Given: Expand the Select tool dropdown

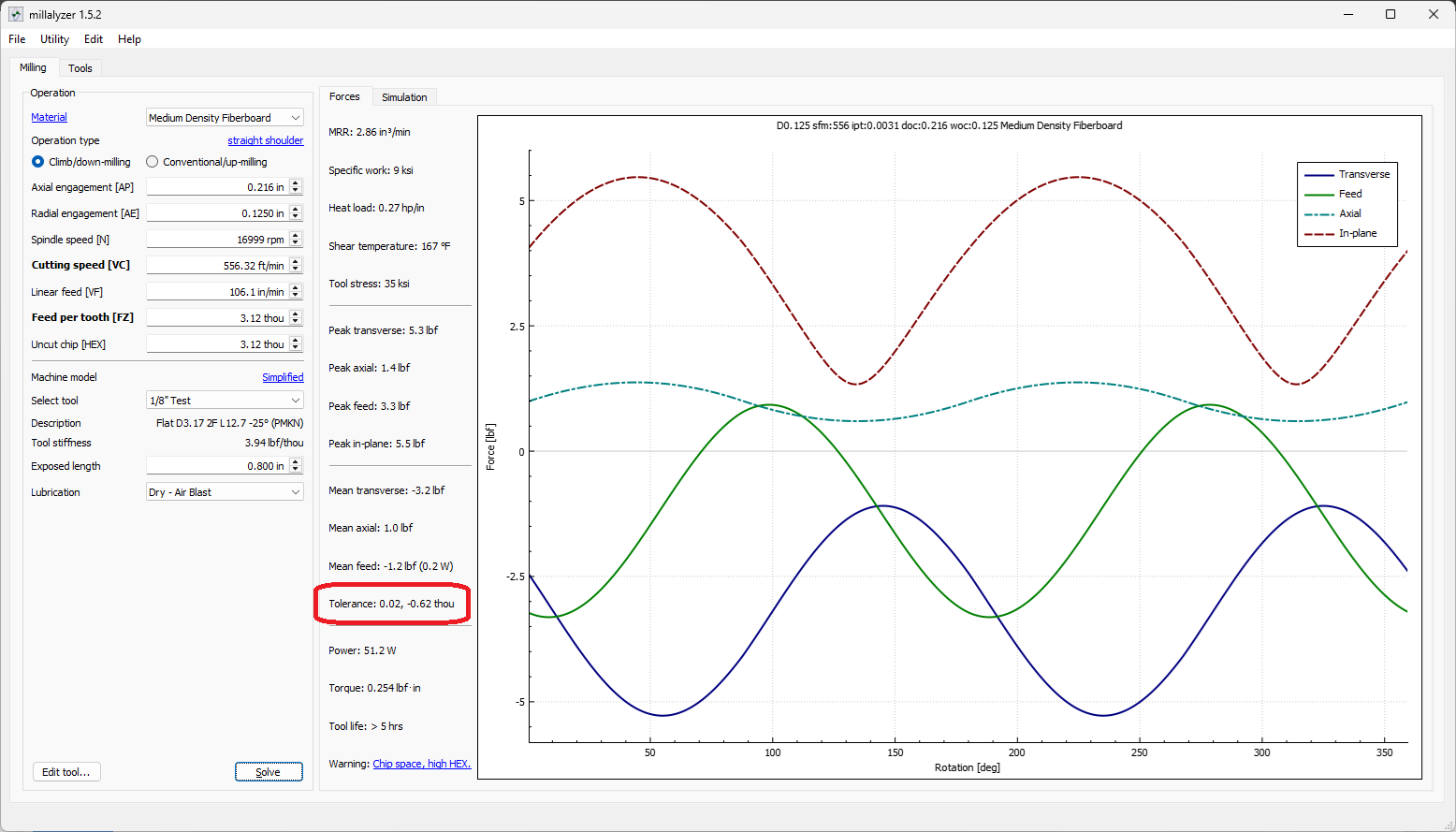Looking at the screenshot, I should tap(225, 401).
